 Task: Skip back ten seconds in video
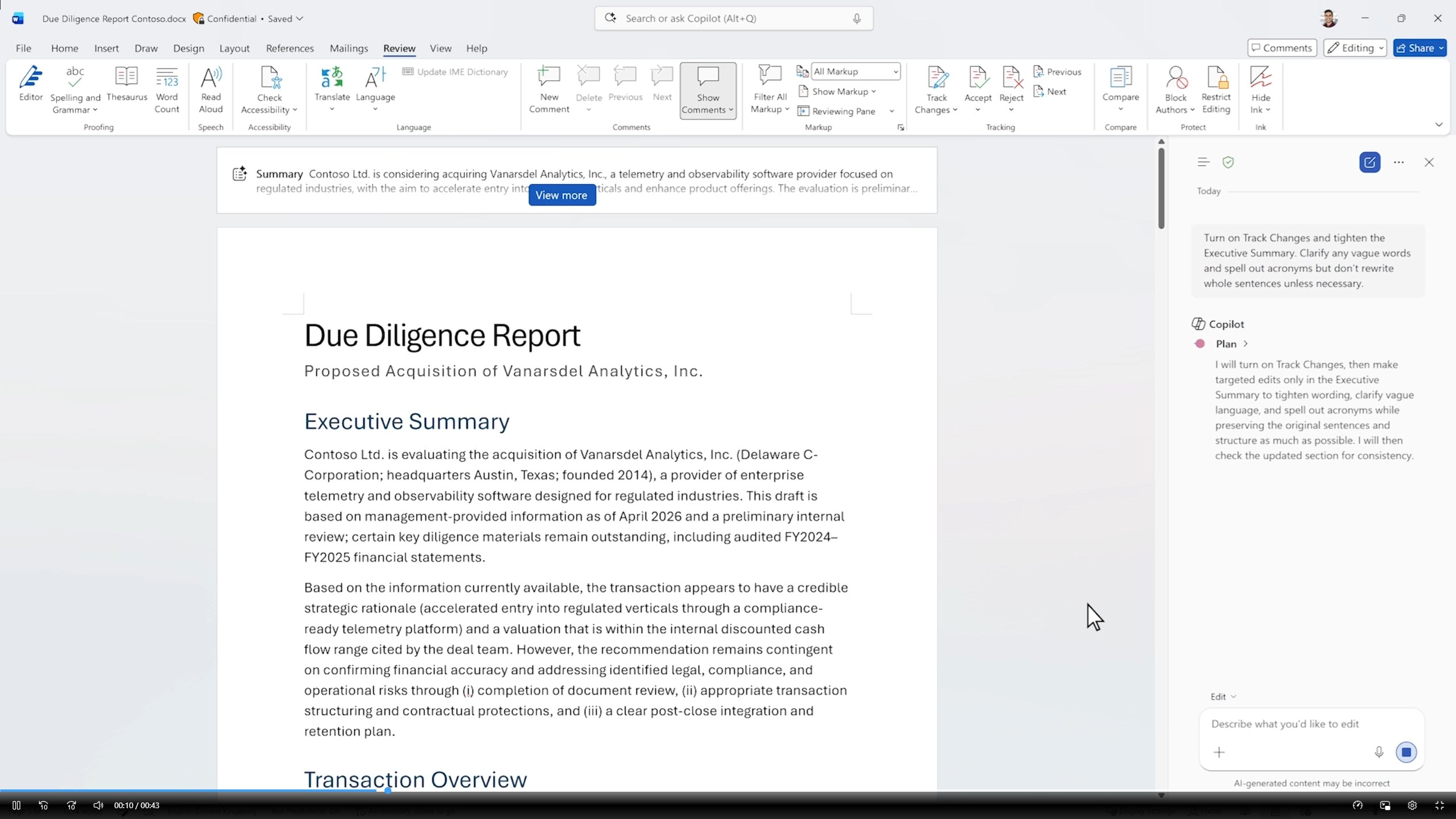coord(43,805)
